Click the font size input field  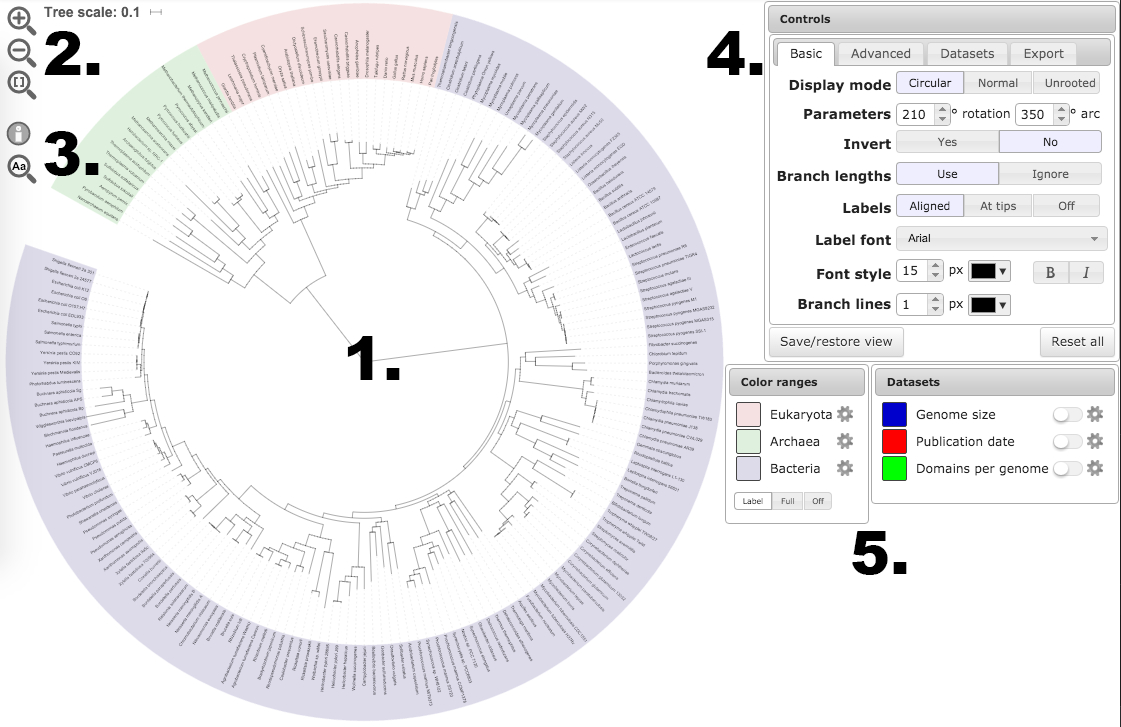coord(912,270)
